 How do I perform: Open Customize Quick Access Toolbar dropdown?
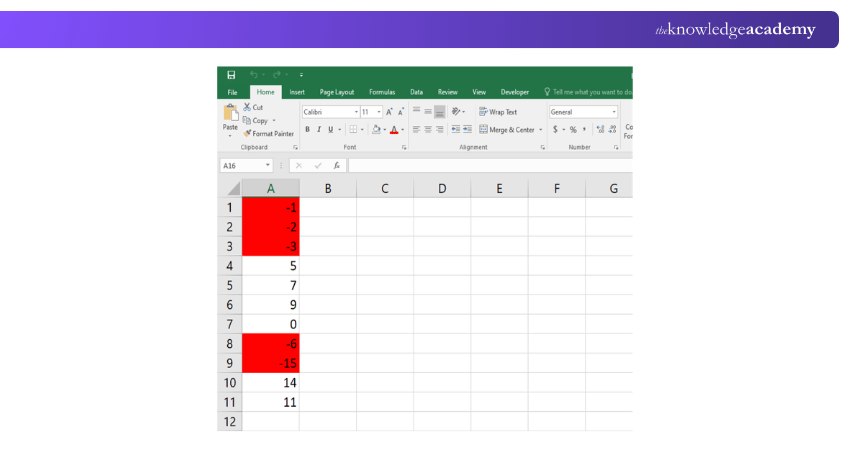(301, 75)
